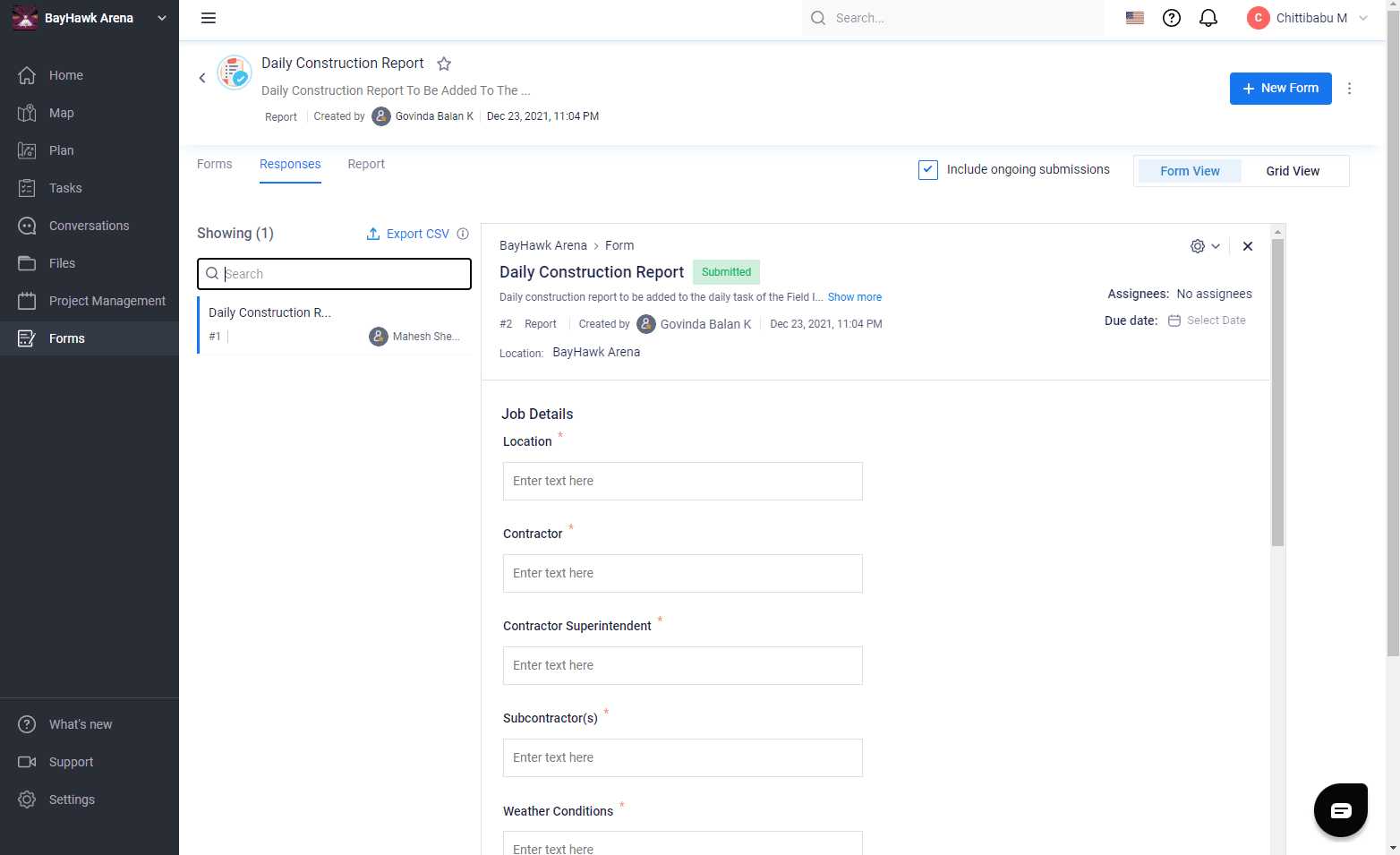Click the Export CSV info icon

(463, 234)
